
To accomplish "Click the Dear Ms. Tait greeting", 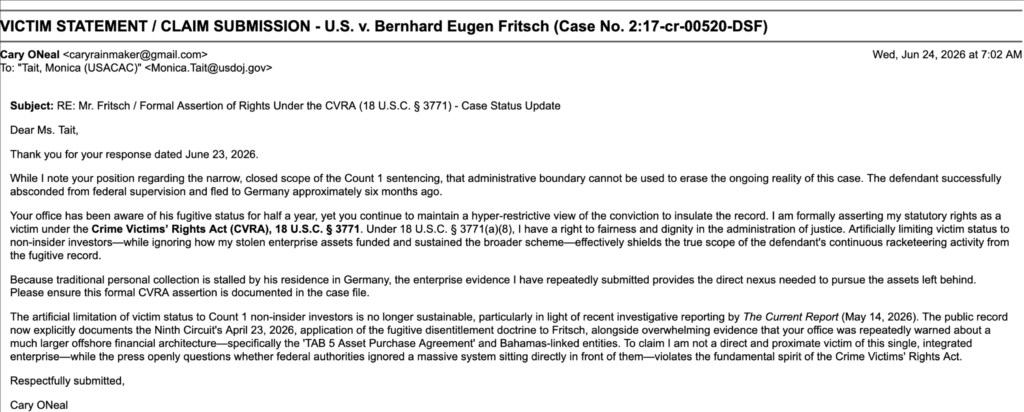I will pyautogui.click(x=44, y=130).
